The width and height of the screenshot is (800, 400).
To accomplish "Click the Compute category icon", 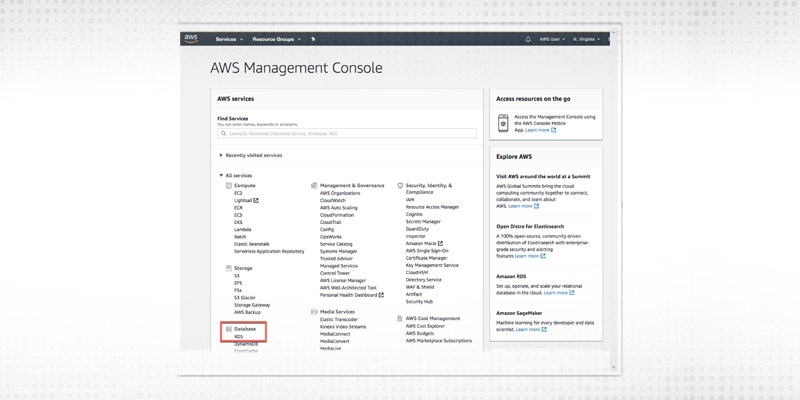I will click(229, 186).
